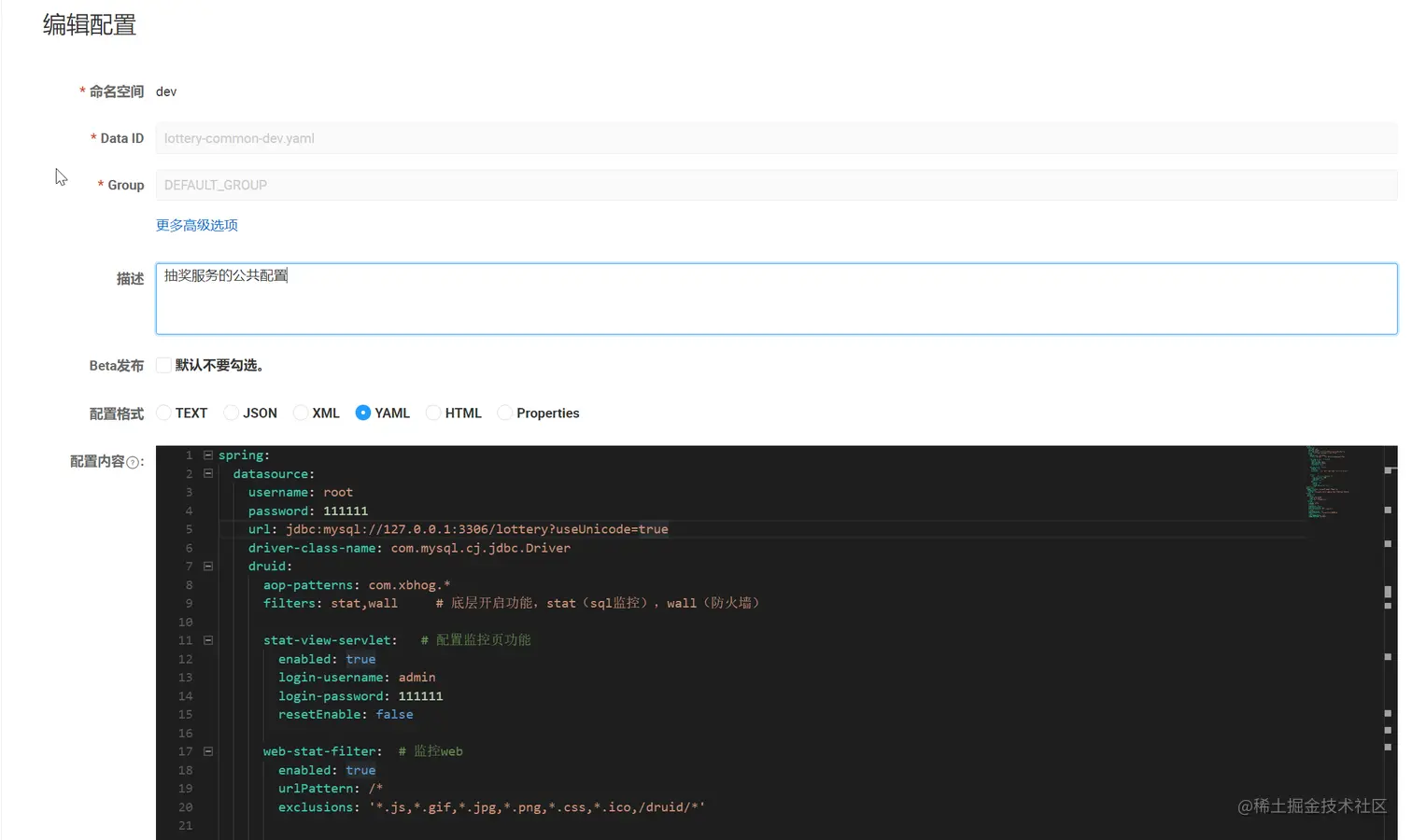The image size is (1412, 840).
Task: Collapse the datasource block on line 2
Action: [208, 473]
